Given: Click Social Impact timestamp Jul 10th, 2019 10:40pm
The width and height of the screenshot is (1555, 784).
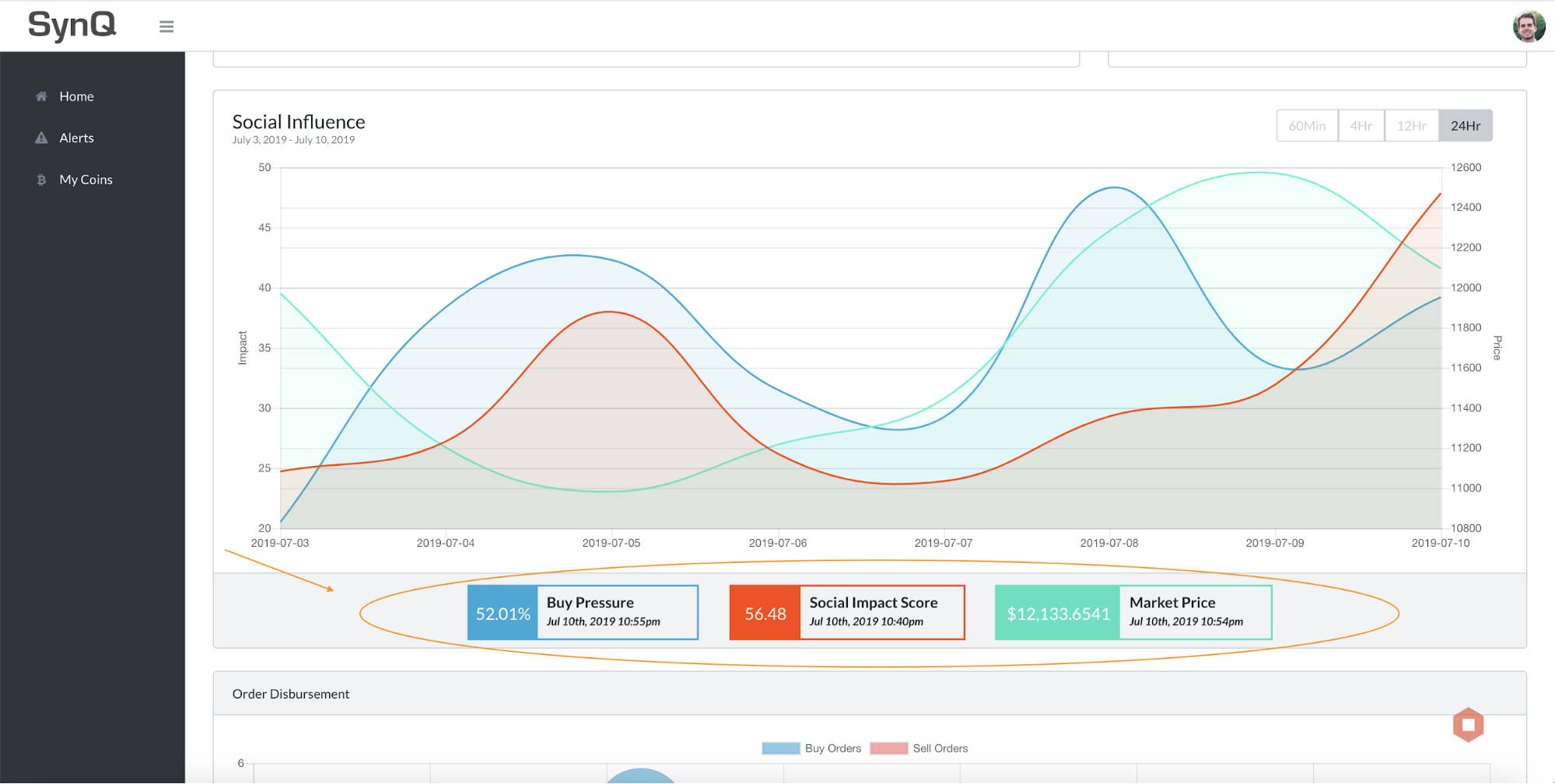Looking at the screenshot, I should click(x=866, y=621).
